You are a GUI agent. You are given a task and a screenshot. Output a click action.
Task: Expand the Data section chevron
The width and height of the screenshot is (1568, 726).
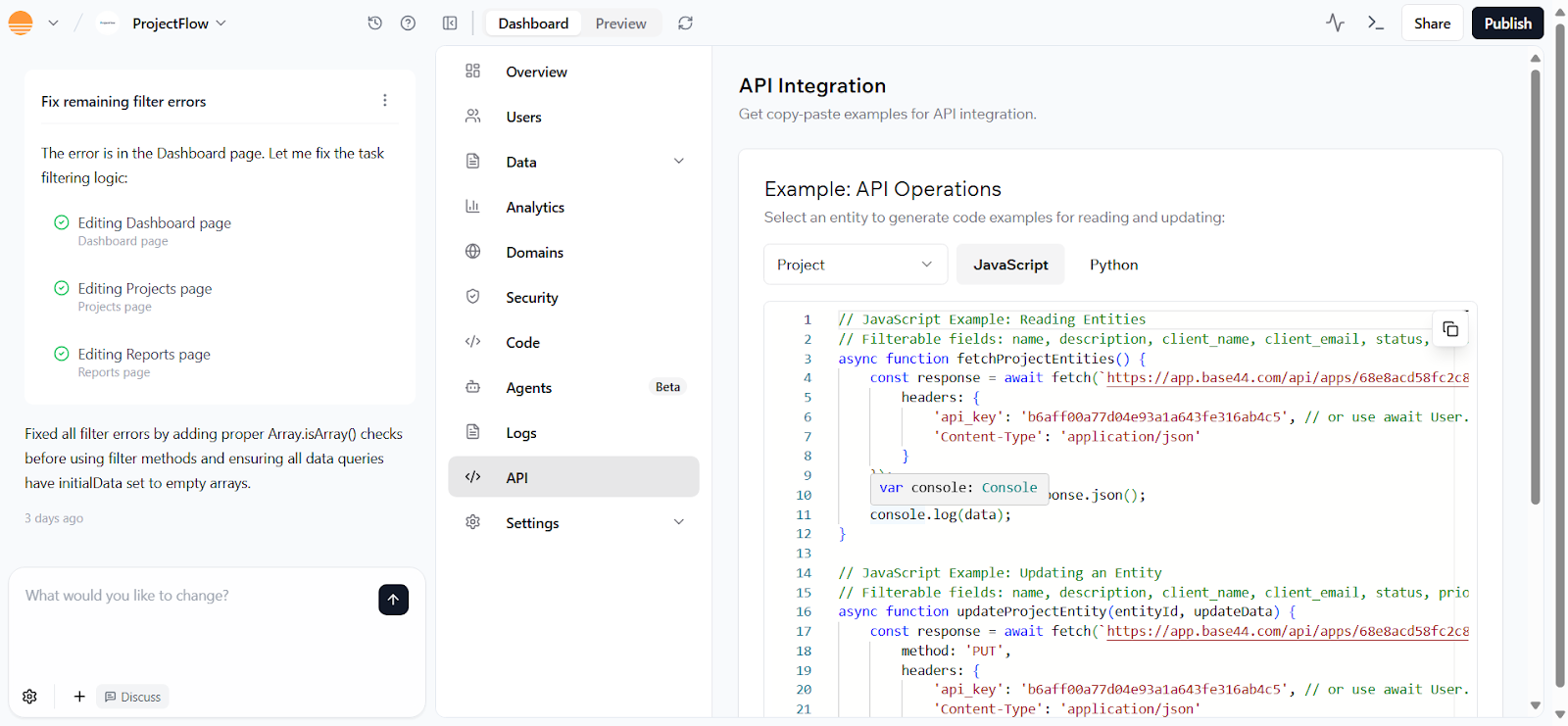point(678,162)
